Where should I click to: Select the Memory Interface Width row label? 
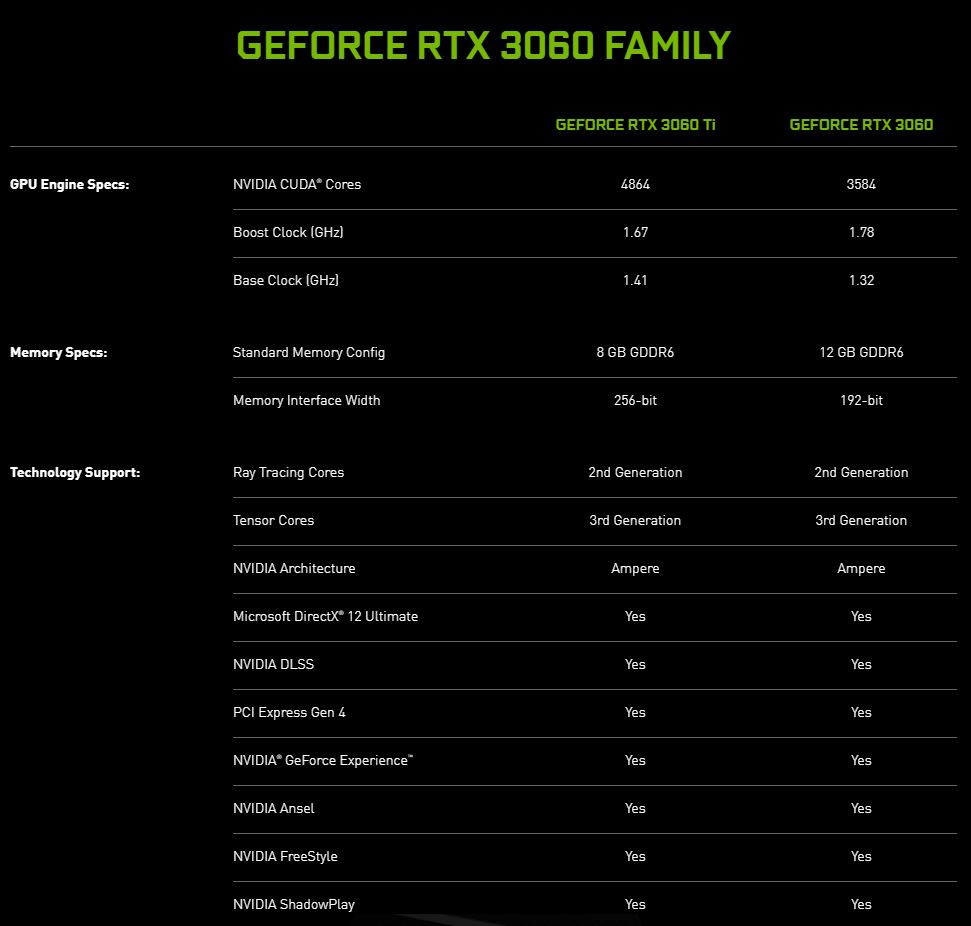tap(307, 400)
